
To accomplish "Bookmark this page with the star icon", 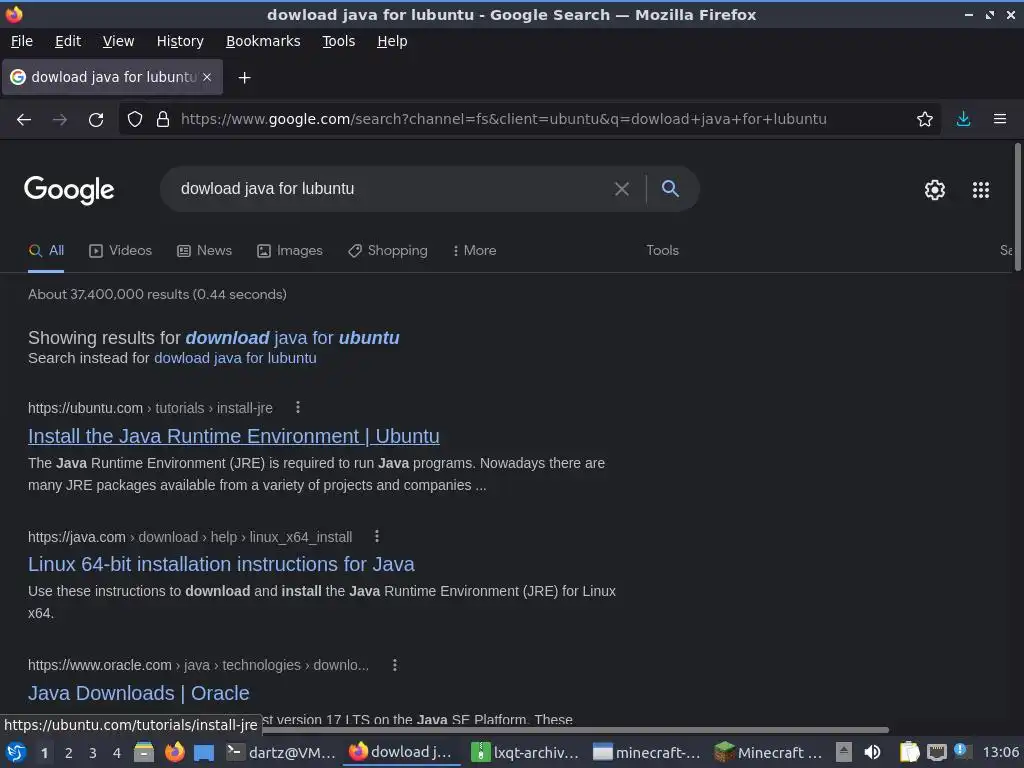I will pyautogui.click(x=925, y=120).
